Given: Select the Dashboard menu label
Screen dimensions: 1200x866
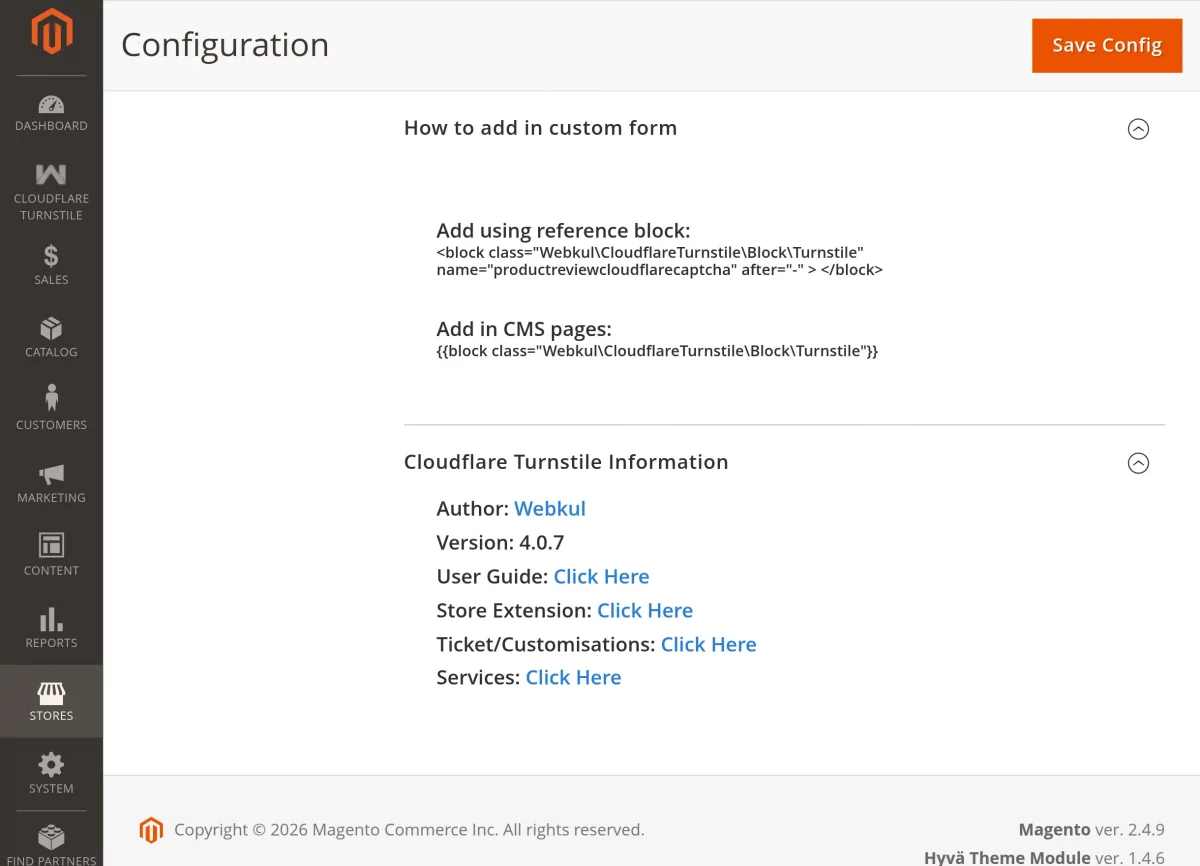Looking at the screenshot, I should click(x=51, y=126).
